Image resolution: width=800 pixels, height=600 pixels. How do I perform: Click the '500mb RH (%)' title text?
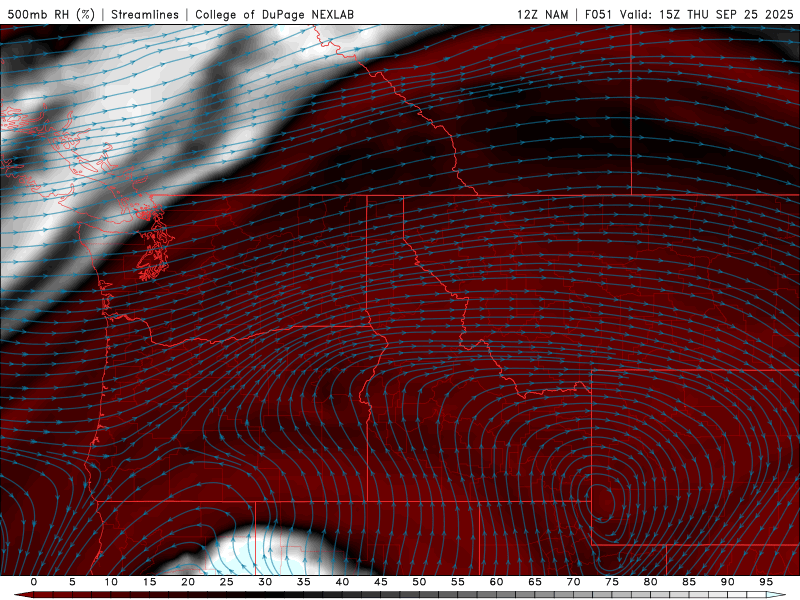tap(51, 14)
